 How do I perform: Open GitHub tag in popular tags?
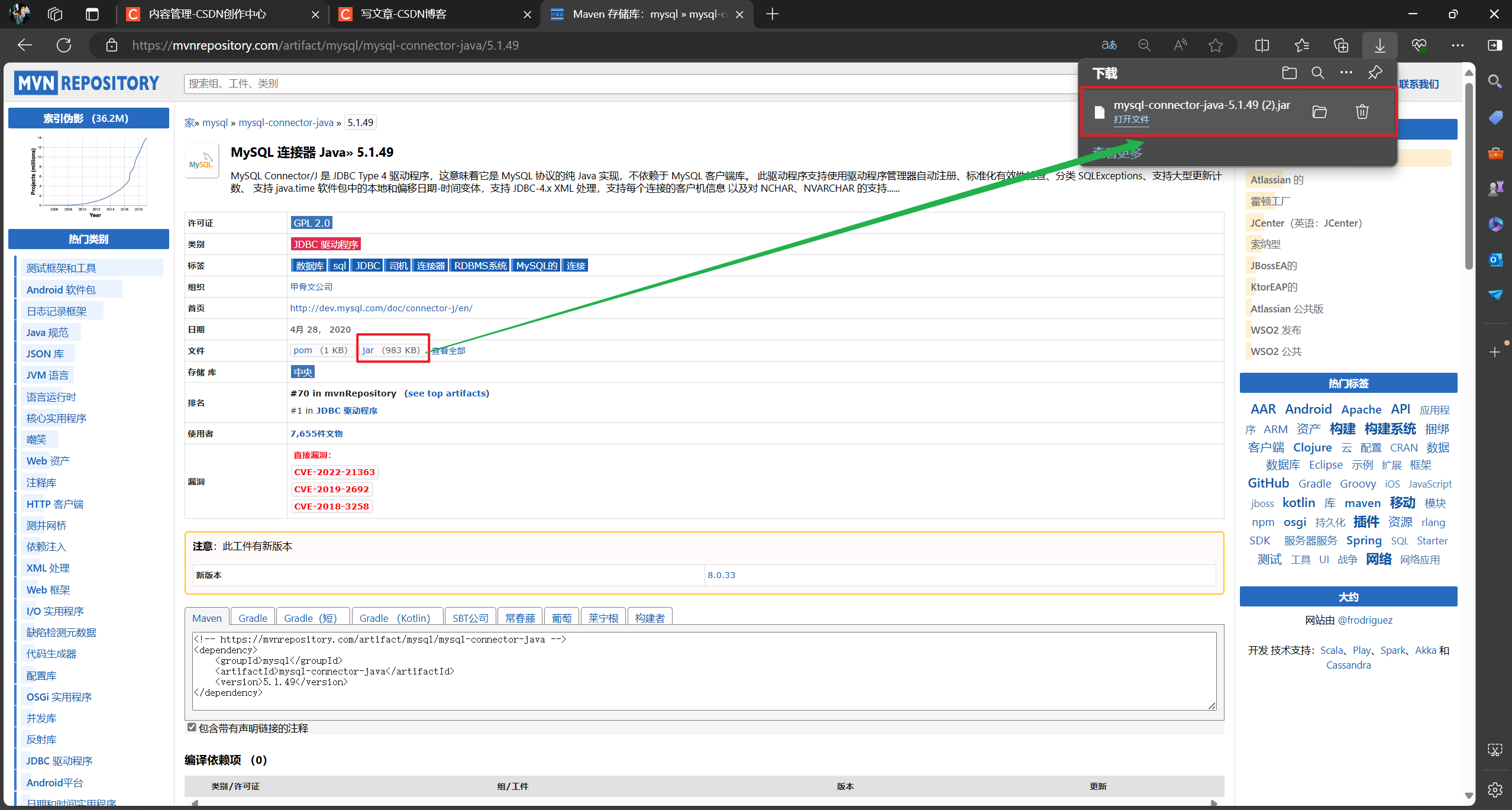pyautogui.click(x=1268, y=483)
